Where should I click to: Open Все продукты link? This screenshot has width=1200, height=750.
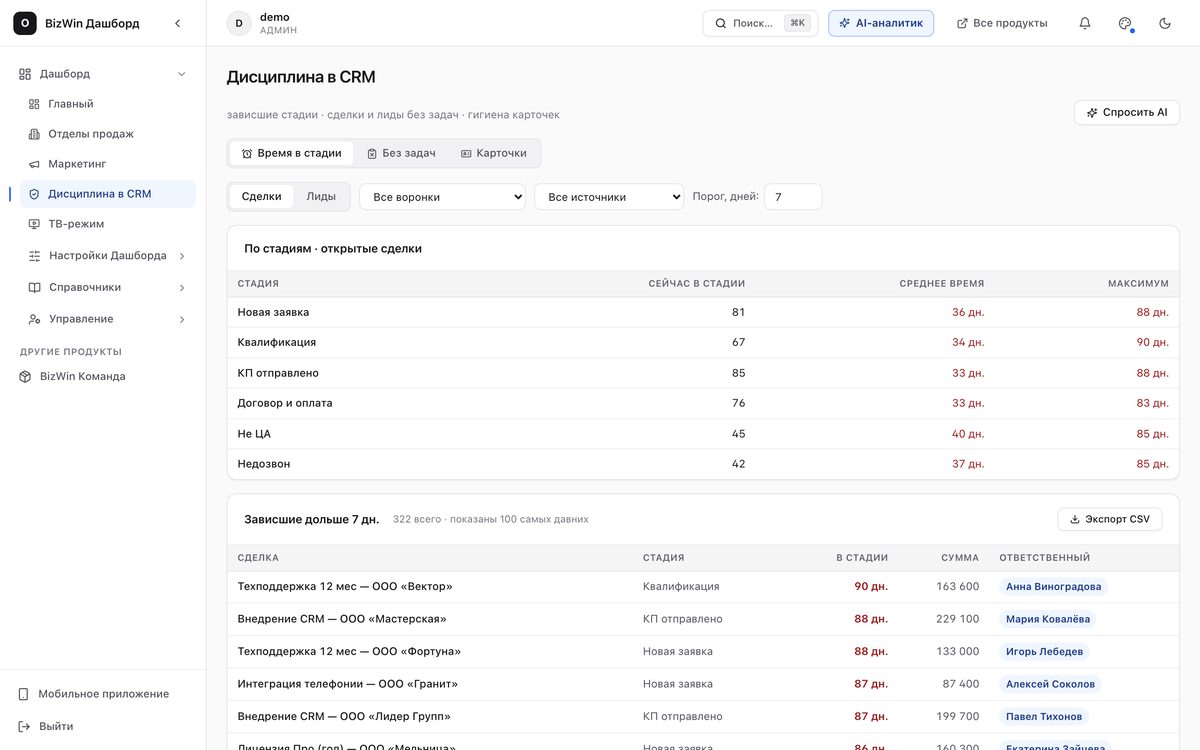click(1002, 23)
